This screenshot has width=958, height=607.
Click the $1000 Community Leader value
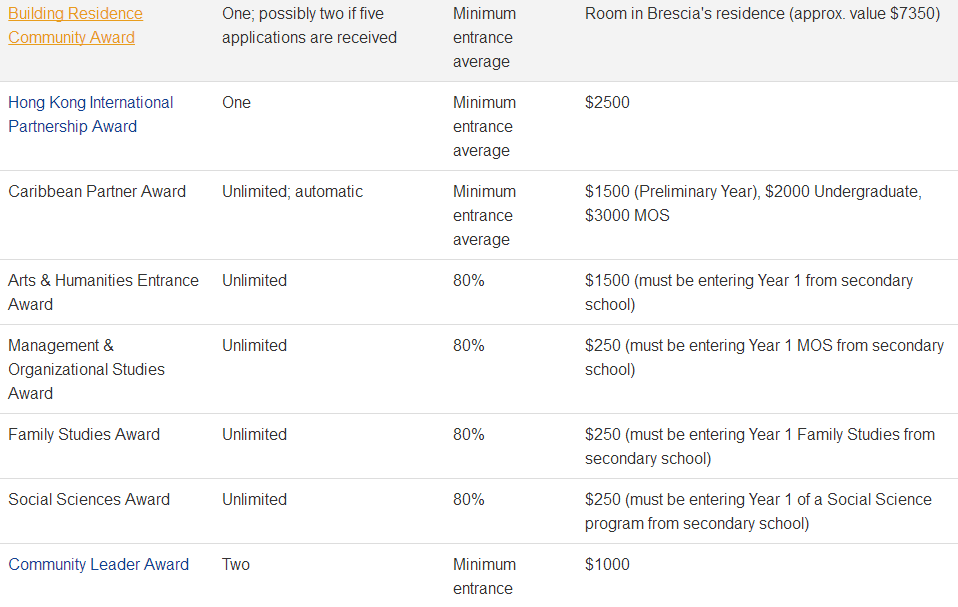[x=607, y=564]
